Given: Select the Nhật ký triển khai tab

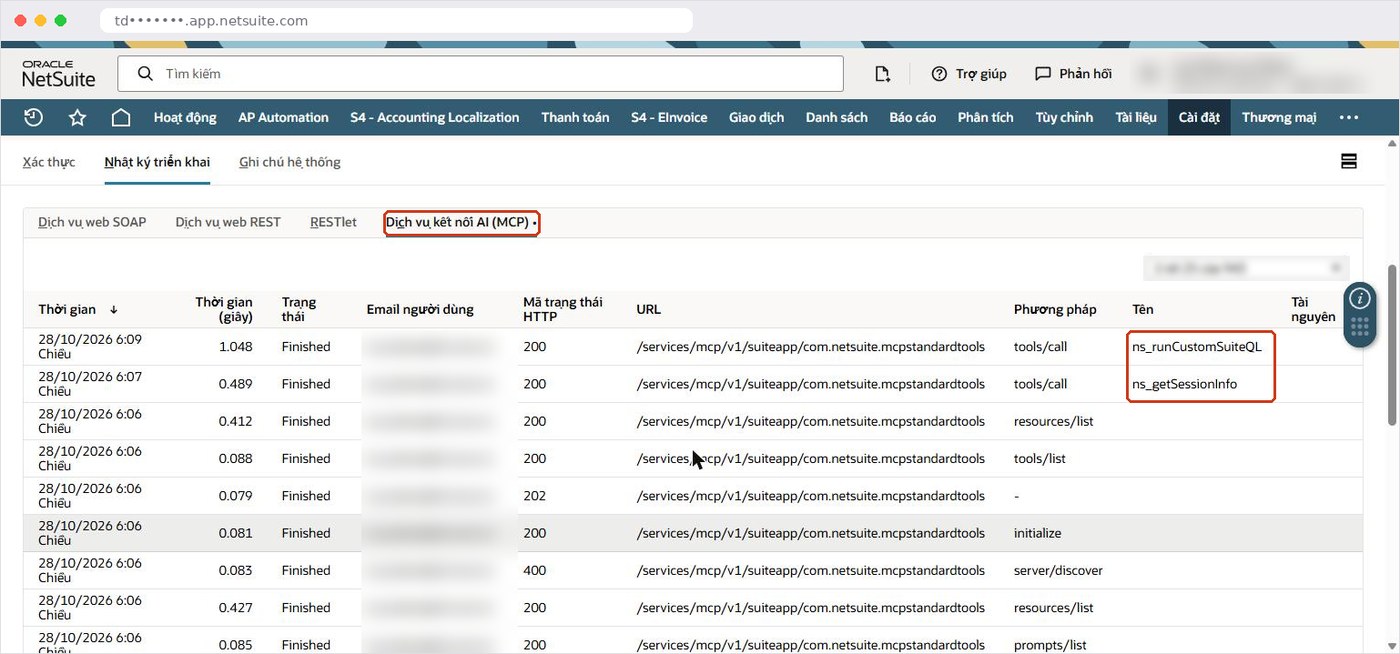Looking at the screenshot, I should [157, 162].
